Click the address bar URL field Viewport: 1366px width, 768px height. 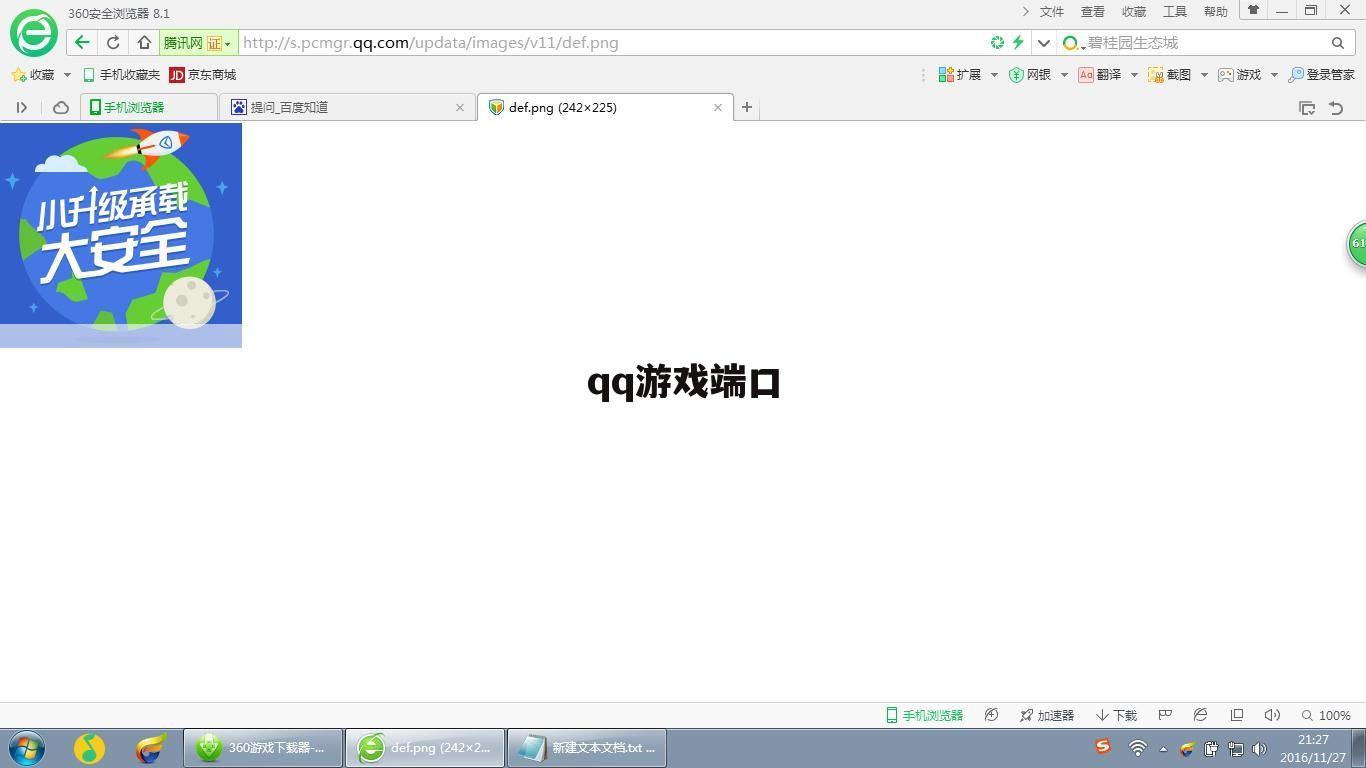(610, 43)
